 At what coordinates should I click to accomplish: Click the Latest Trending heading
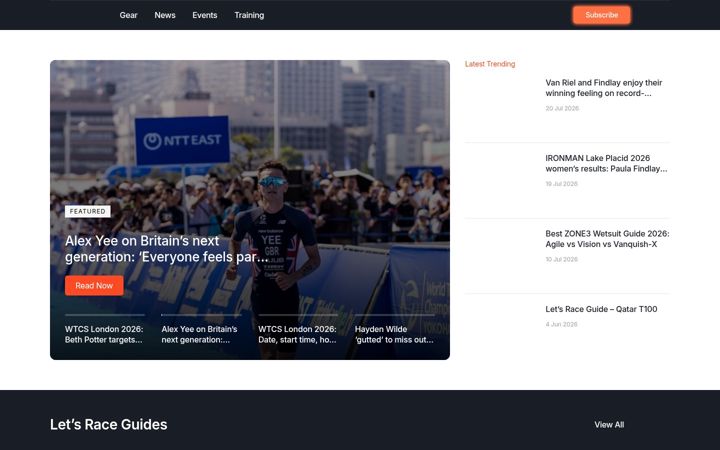coord(490,64)
